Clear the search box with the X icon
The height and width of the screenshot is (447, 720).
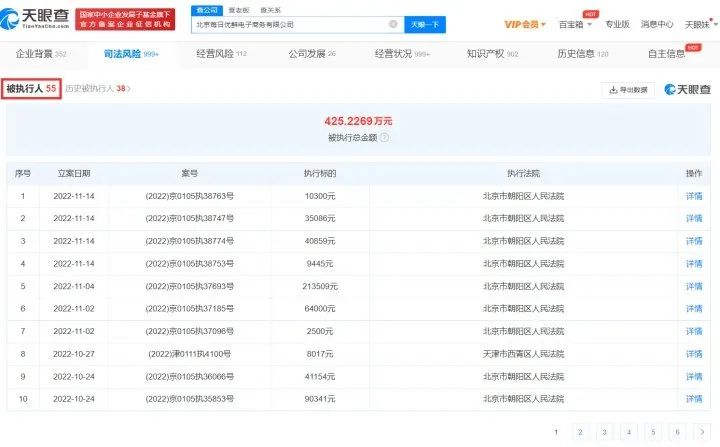(x=393, y=24)
